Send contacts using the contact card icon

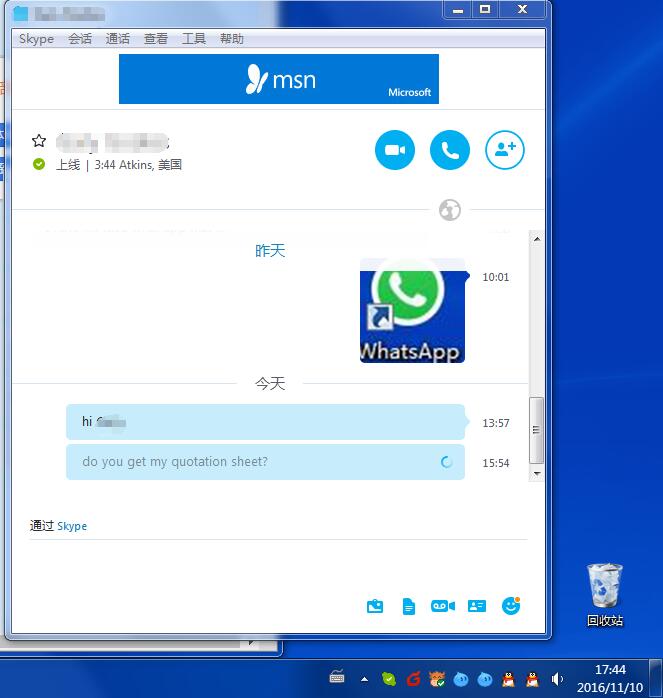[476, 606]
